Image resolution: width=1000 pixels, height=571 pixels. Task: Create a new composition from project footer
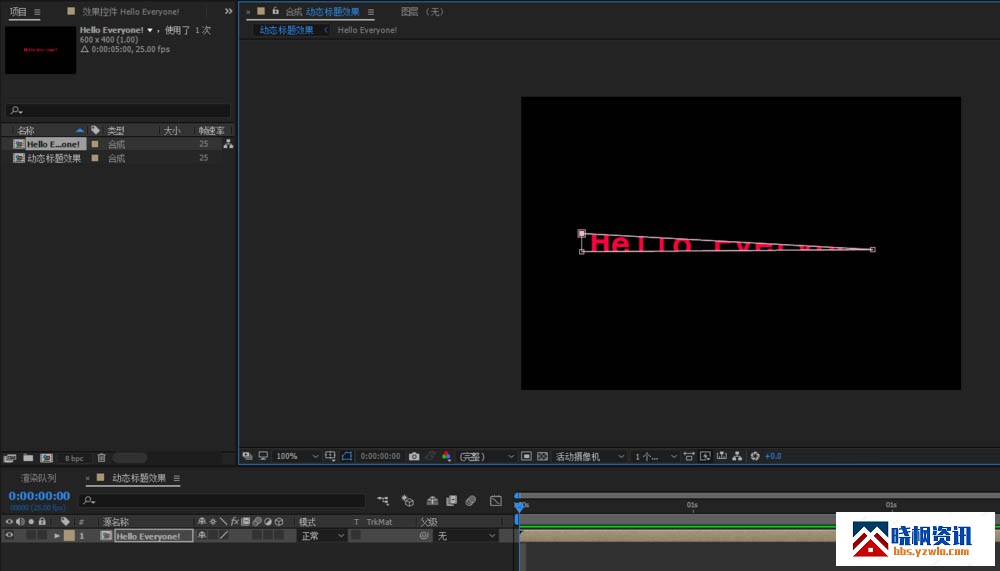coord(47,458)
